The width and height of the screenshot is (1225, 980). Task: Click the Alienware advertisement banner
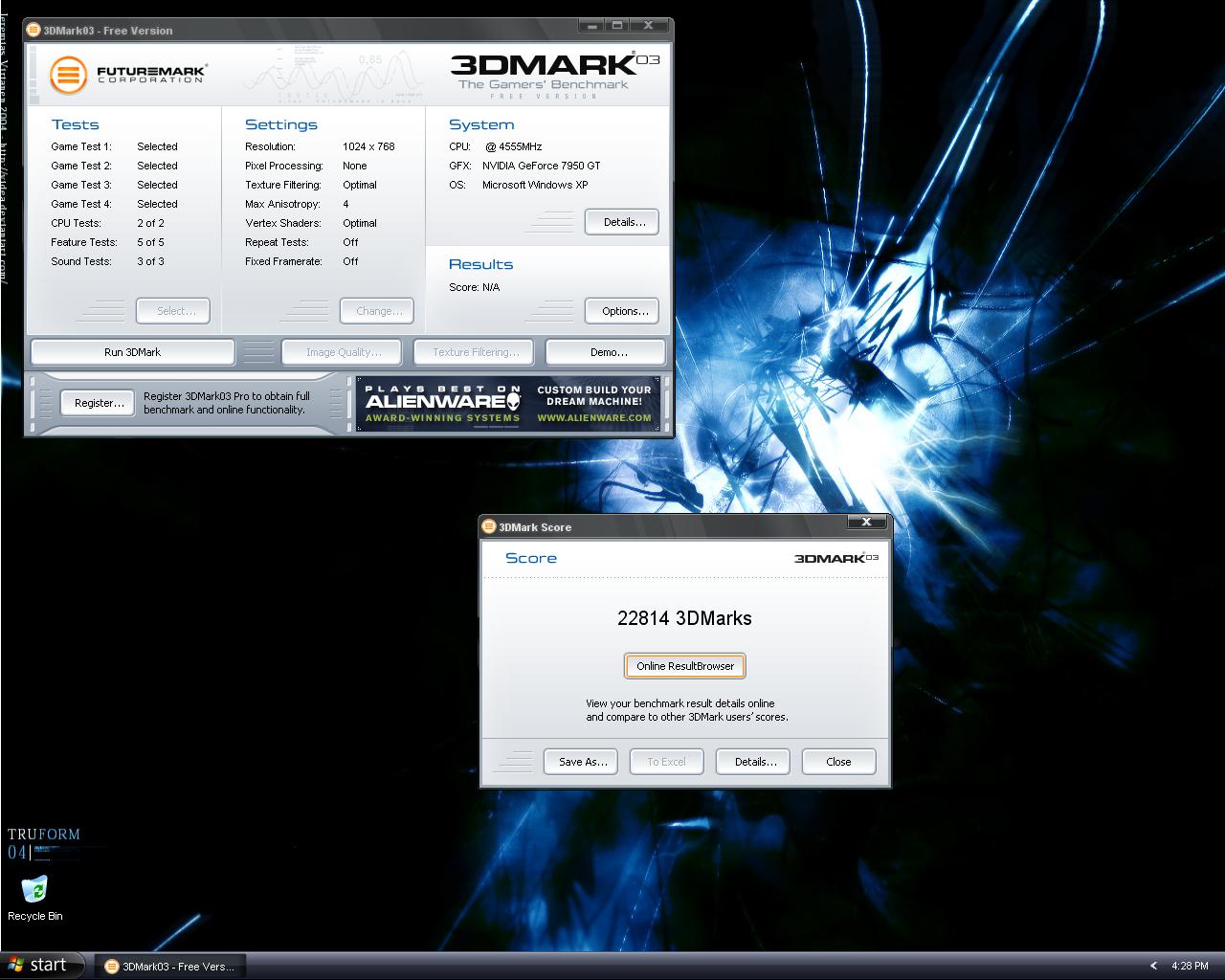[x=508, y=403]
